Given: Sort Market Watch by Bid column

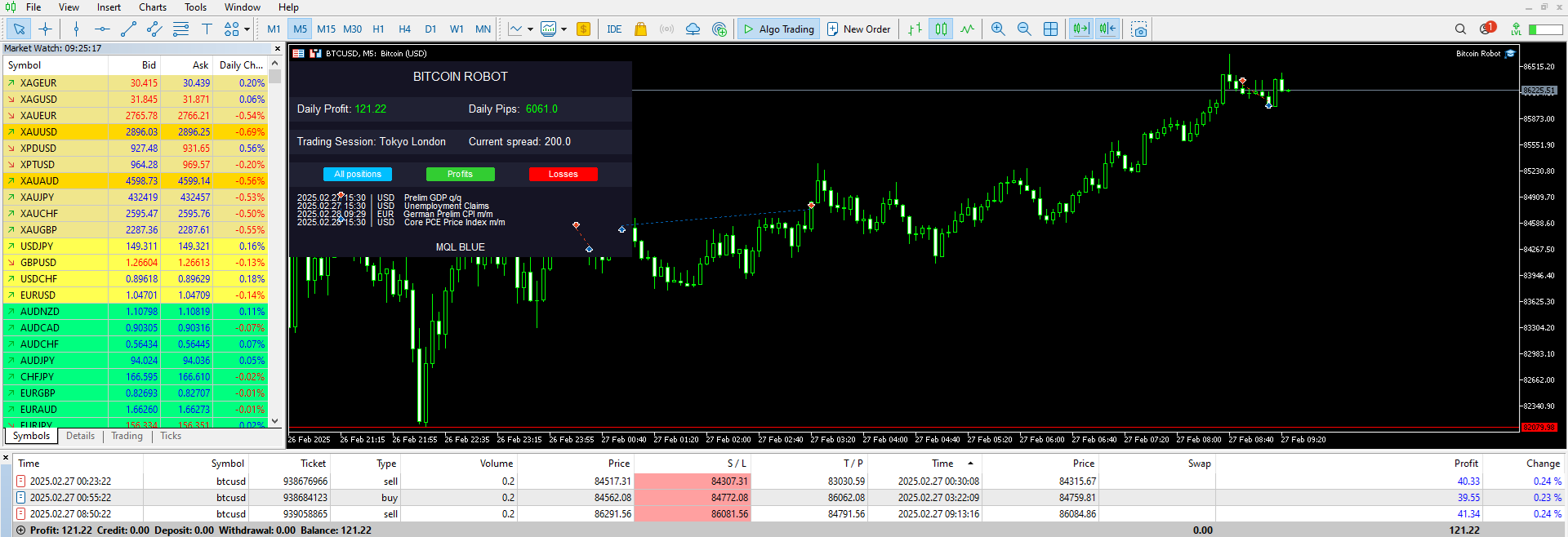Looking at the screenshot, I should pos(134,65).
